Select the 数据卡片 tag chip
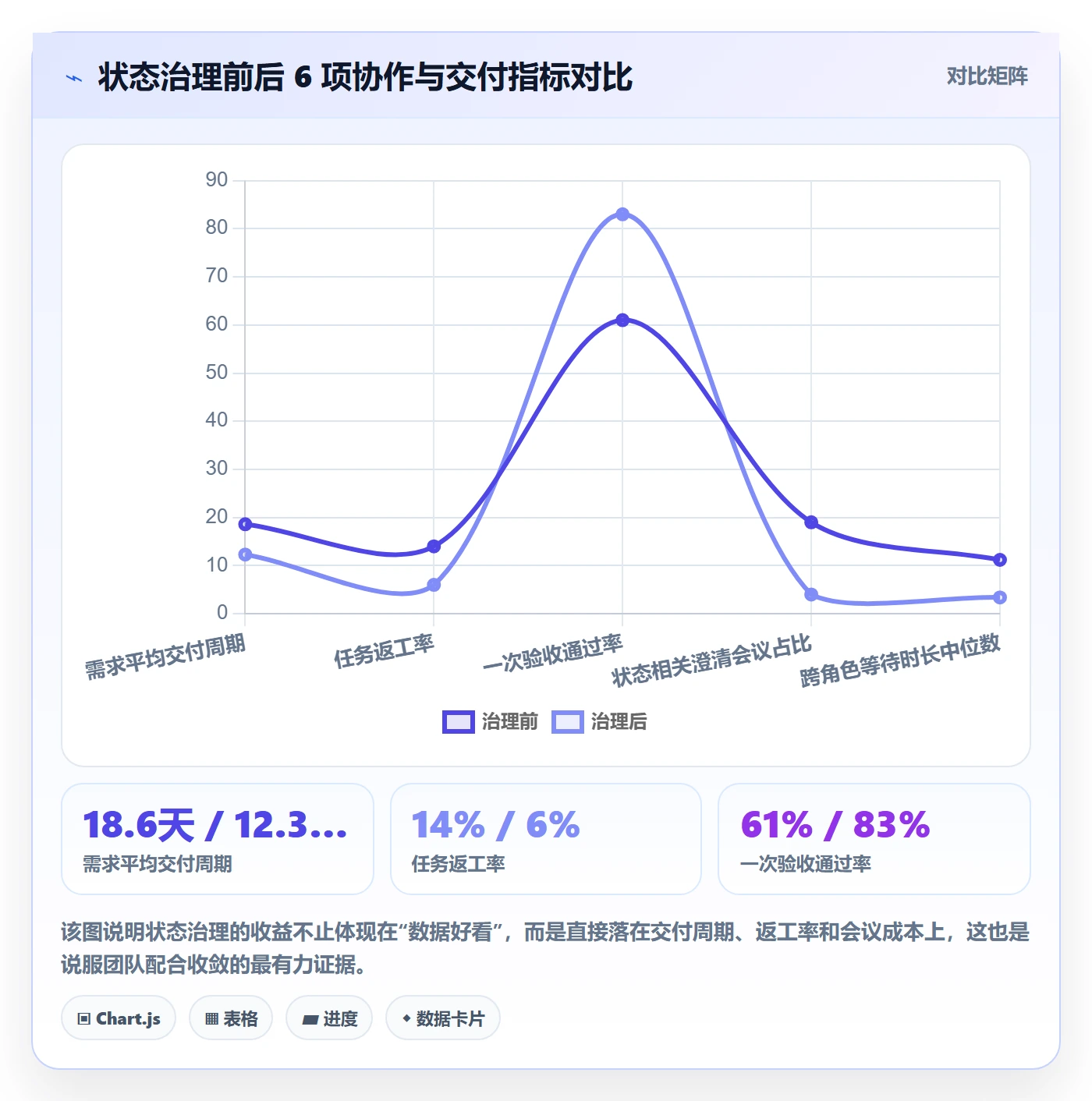 [443, 1018]
